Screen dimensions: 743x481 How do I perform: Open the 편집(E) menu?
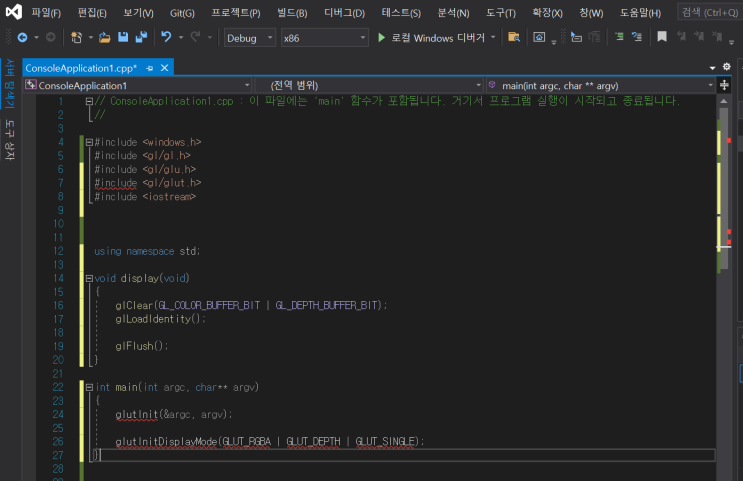92,13
